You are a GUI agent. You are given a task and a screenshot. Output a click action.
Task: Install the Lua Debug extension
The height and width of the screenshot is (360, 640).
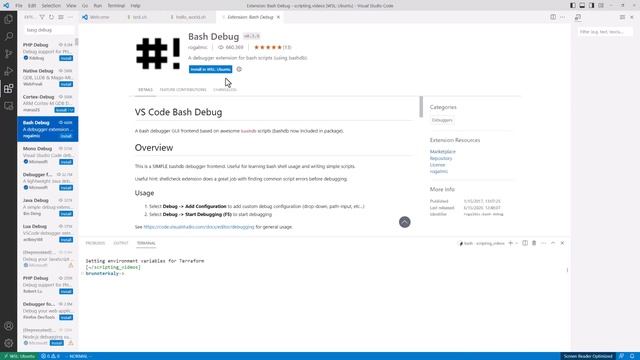click(x=66, y=240)
